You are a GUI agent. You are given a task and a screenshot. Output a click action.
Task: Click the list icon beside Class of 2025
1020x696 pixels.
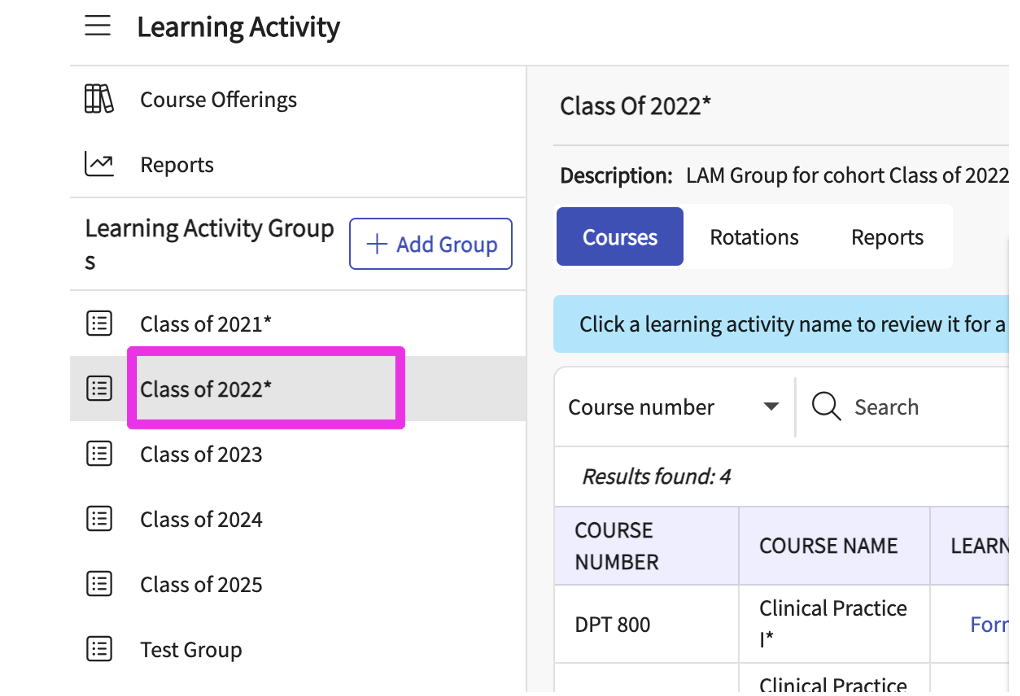point(99,584)
